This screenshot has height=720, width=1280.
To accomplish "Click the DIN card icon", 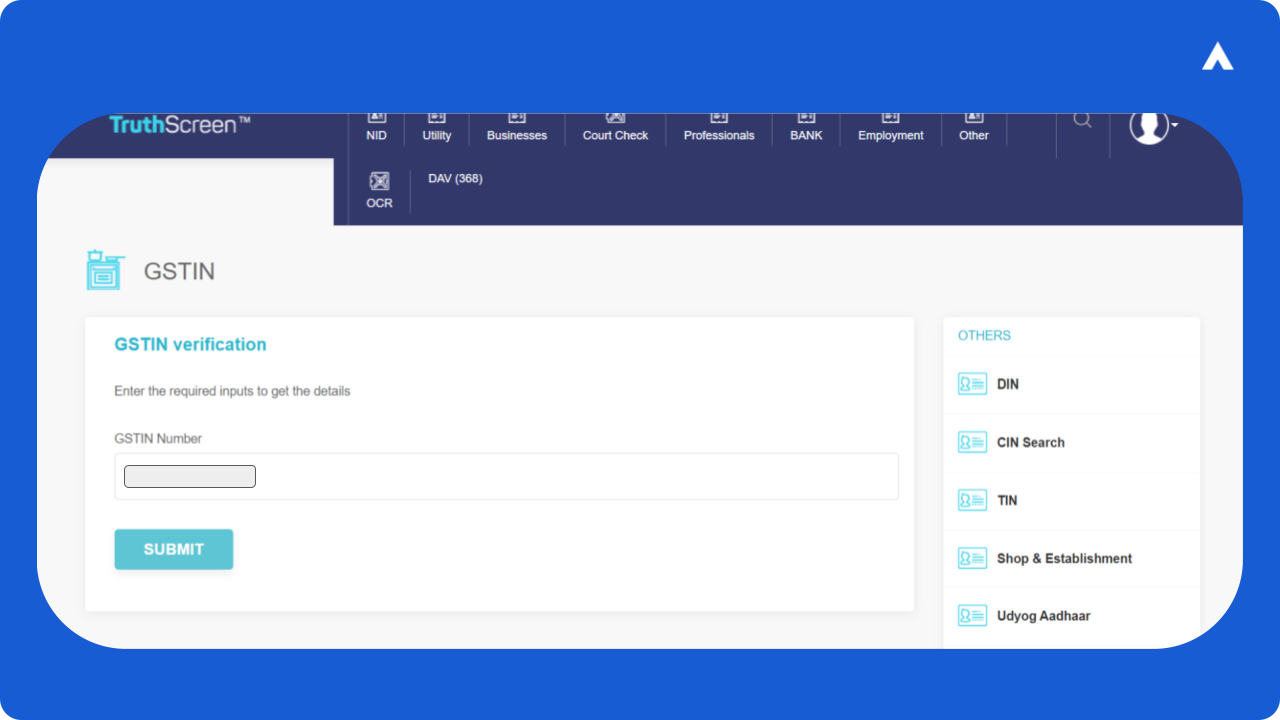I will pyautogui.click(x=972, y=384).
